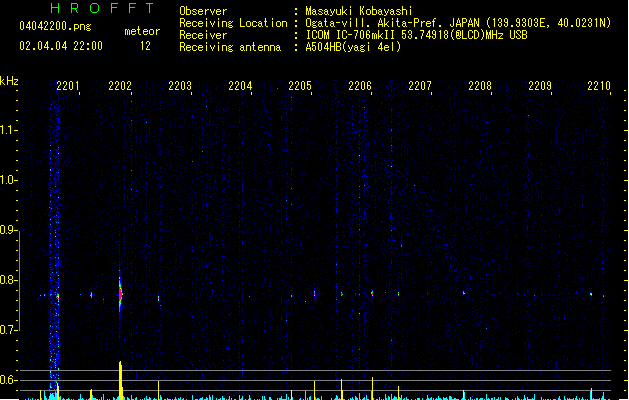Click the A504HB(yagi 4el) antenna text
This screenshot has height=400, width=629.
tap(353, 47)
